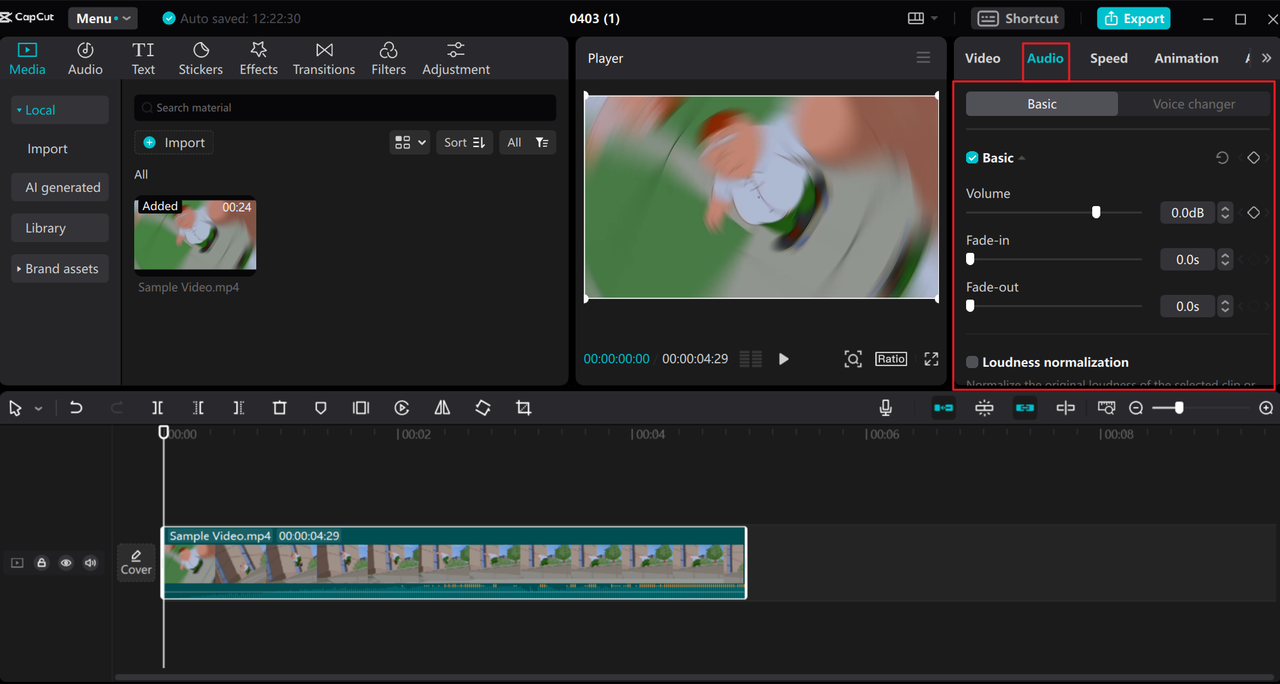Collapse the Basic section arrow
The height and width of the screenshot is (684, 1280).
(x=1022, y=158)
